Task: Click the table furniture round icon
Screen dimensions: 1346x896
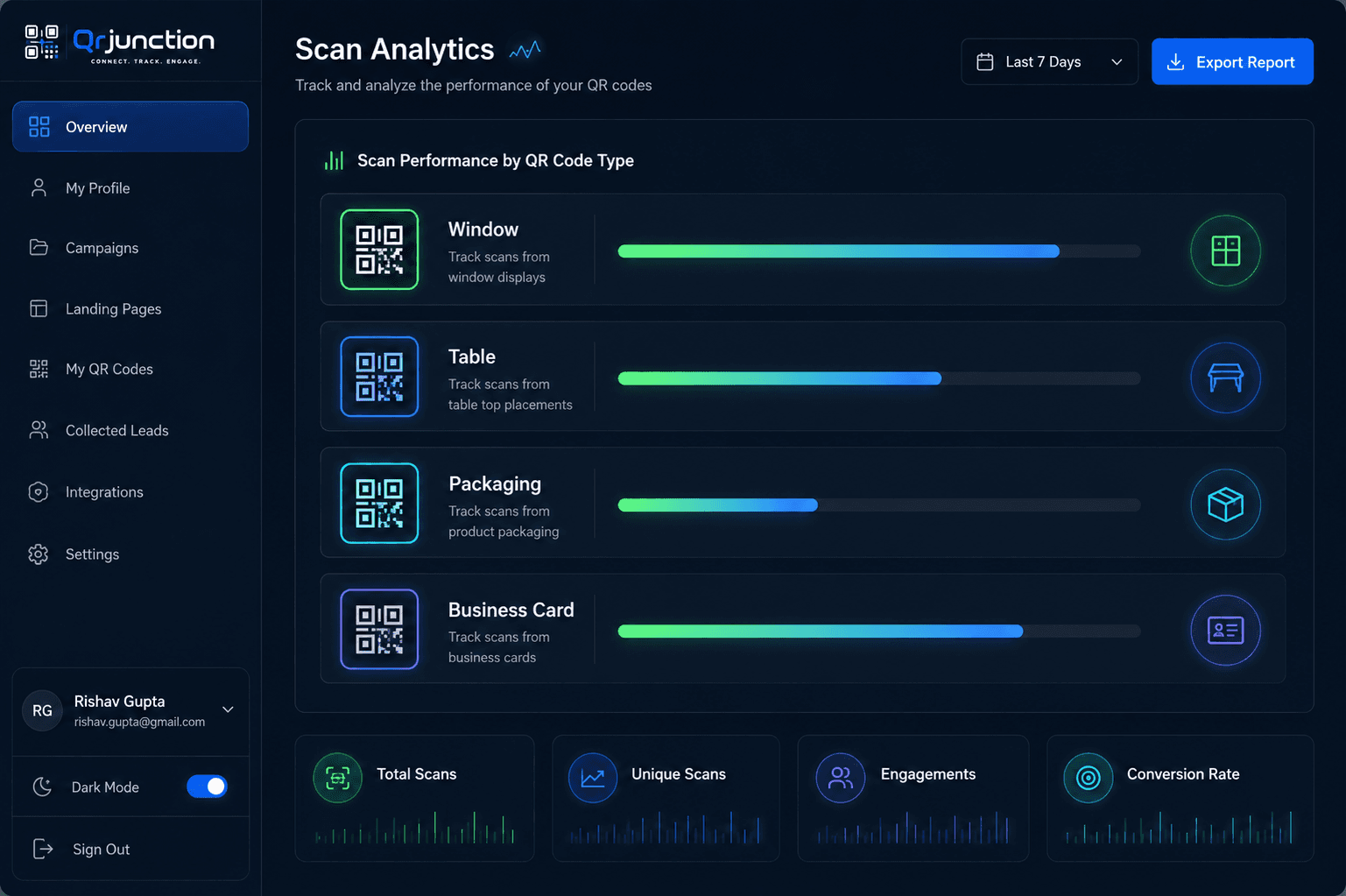Action: point(1225,377)
